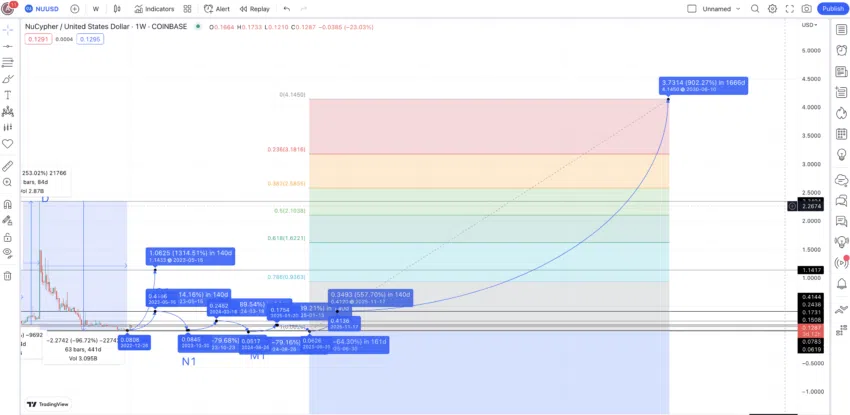Select the Fibonacci retracement drawing tool
Screen dimensions: 850x415
click(x=8, y=63)
